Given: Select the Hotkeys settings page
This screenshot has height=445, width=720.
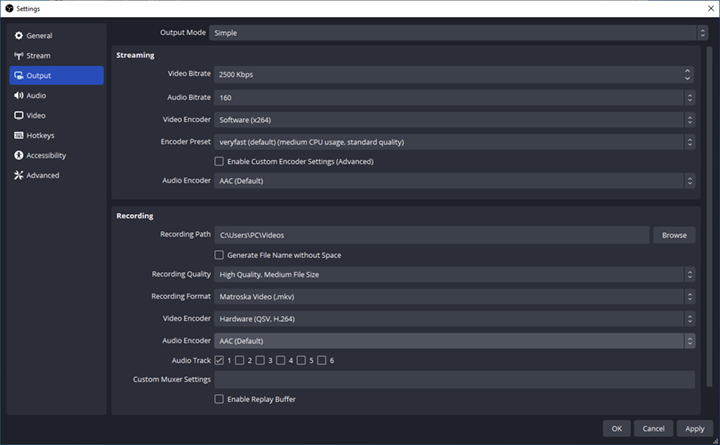Looking at the screenshot, I should 56,135.
